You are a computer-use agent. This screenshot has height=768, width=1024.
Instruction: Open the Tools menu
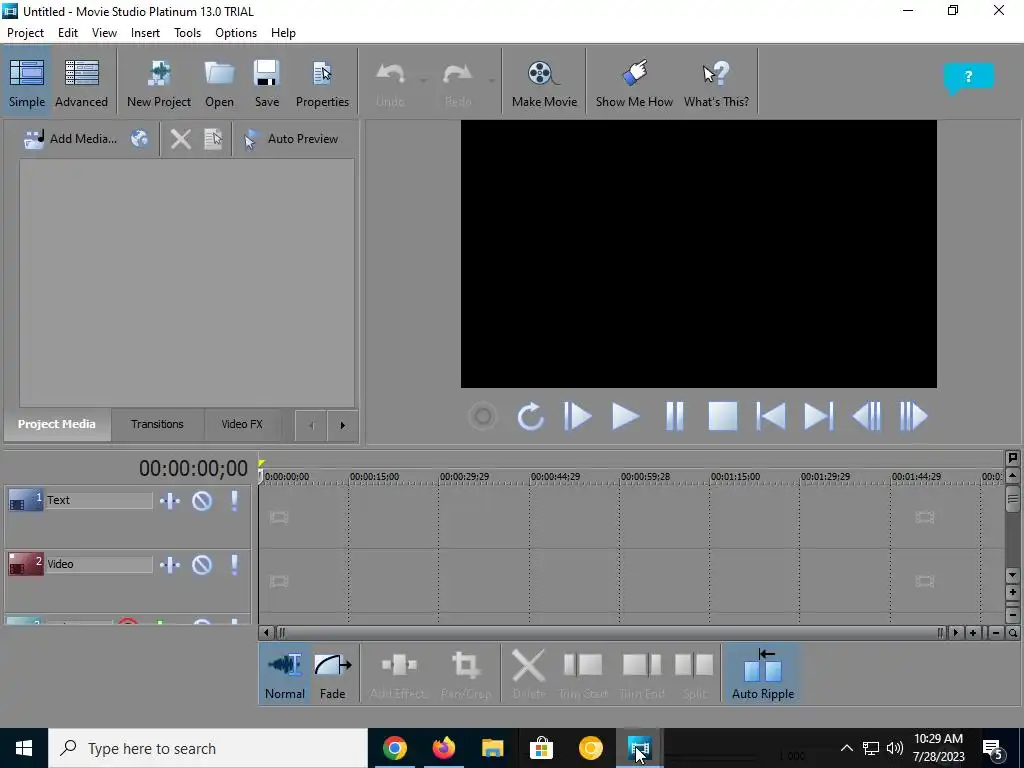[x=187, y=33]
